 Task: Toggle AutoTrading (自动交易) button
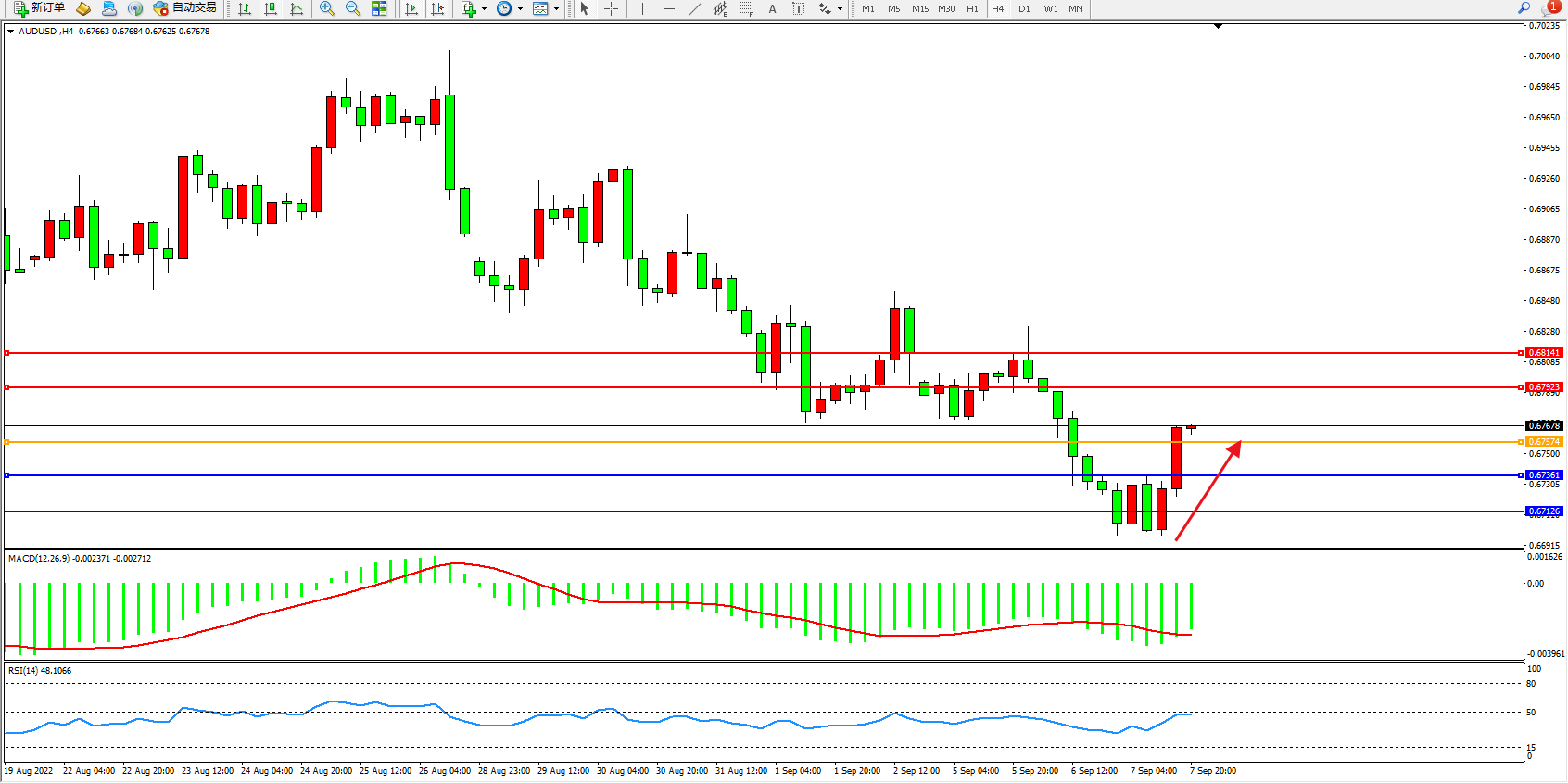coord(184,8)
